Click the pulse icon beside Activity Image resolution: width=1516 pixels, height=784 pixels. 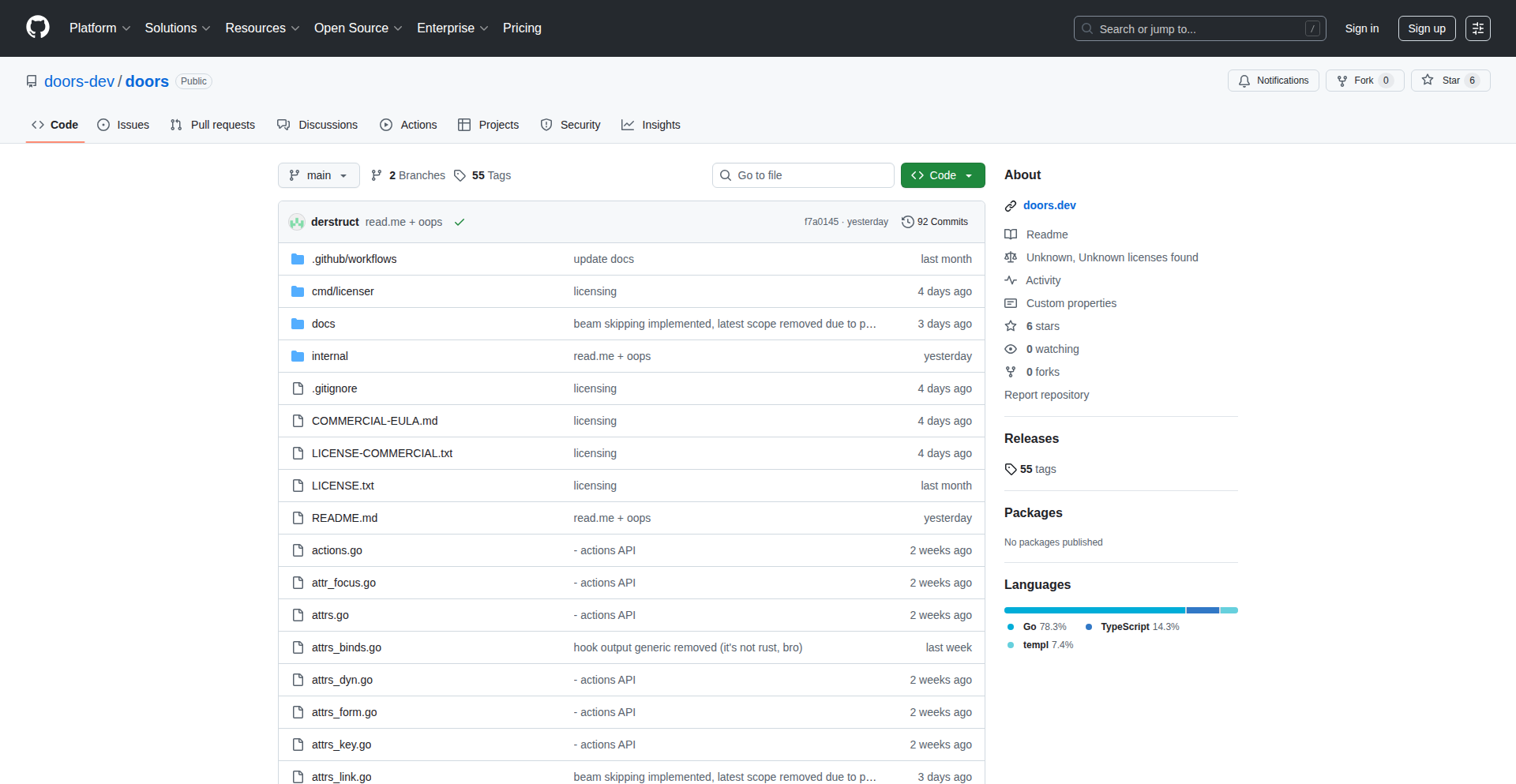tap(1011, 280)
